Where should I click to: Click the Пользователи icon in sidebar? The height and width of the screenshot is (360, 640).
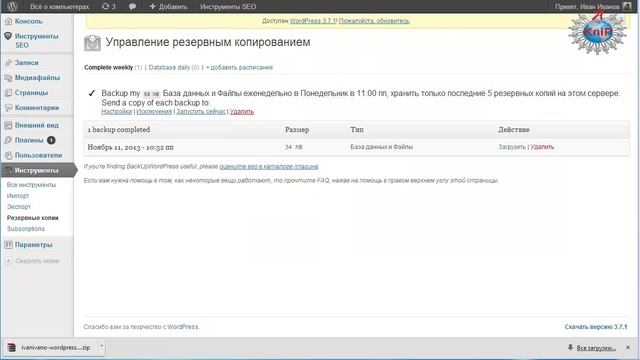pos(8,155)
